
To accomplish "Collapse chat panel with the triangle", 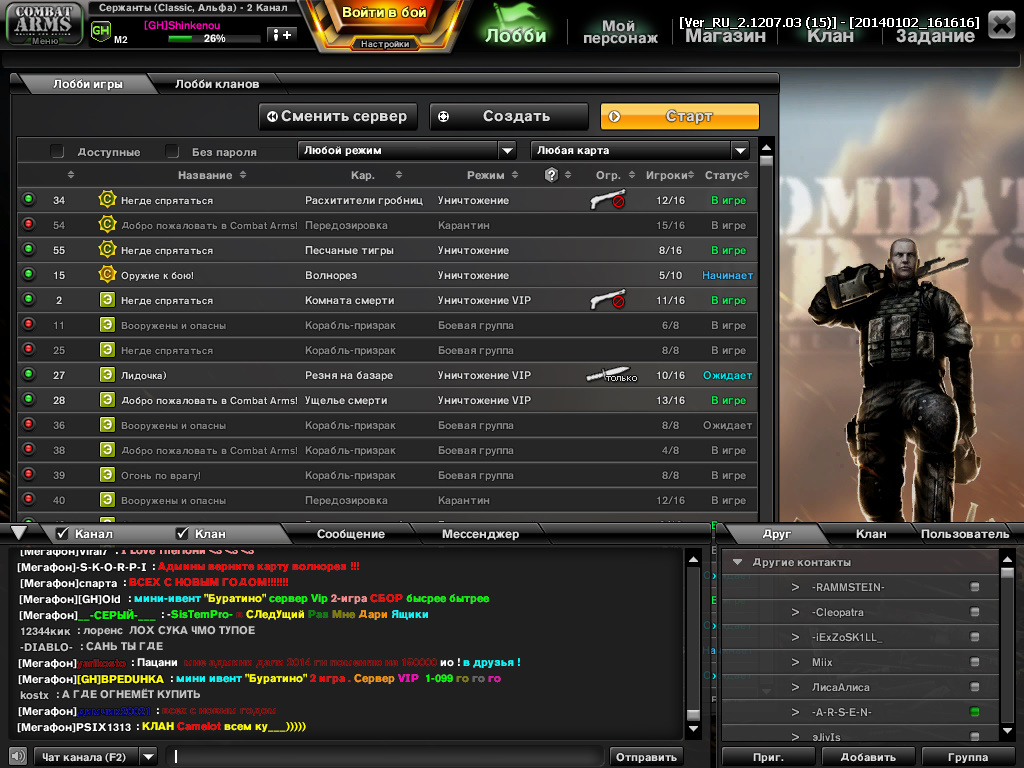I will [18, 533].
